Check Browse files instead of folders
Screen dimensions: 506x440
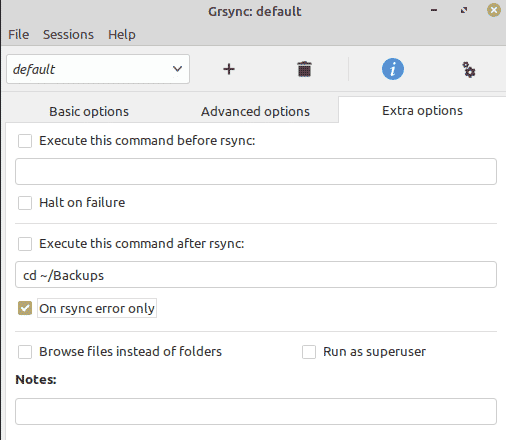tap(25, 352)
